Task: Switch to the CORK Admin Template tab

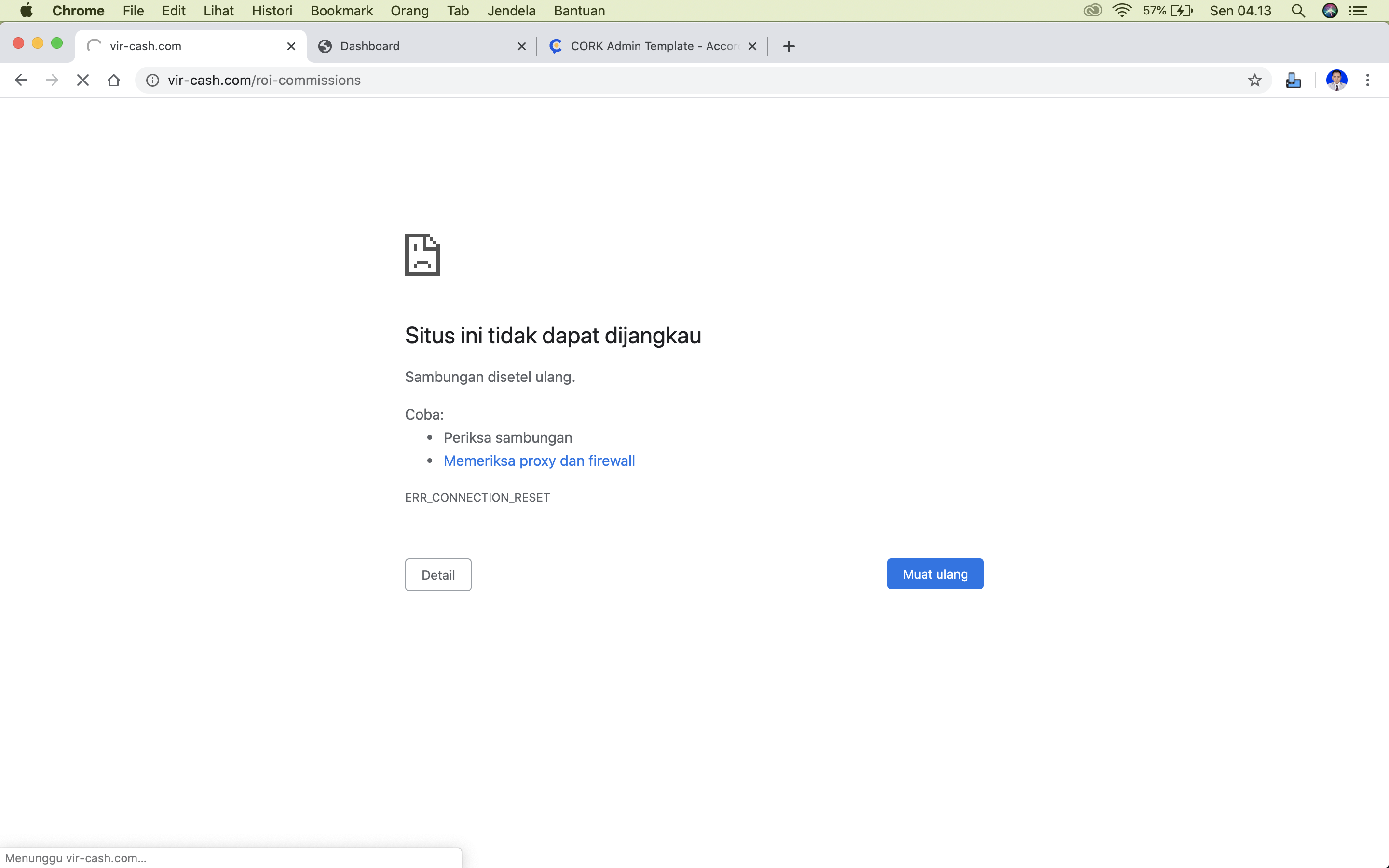Action: tap(652, 46)
